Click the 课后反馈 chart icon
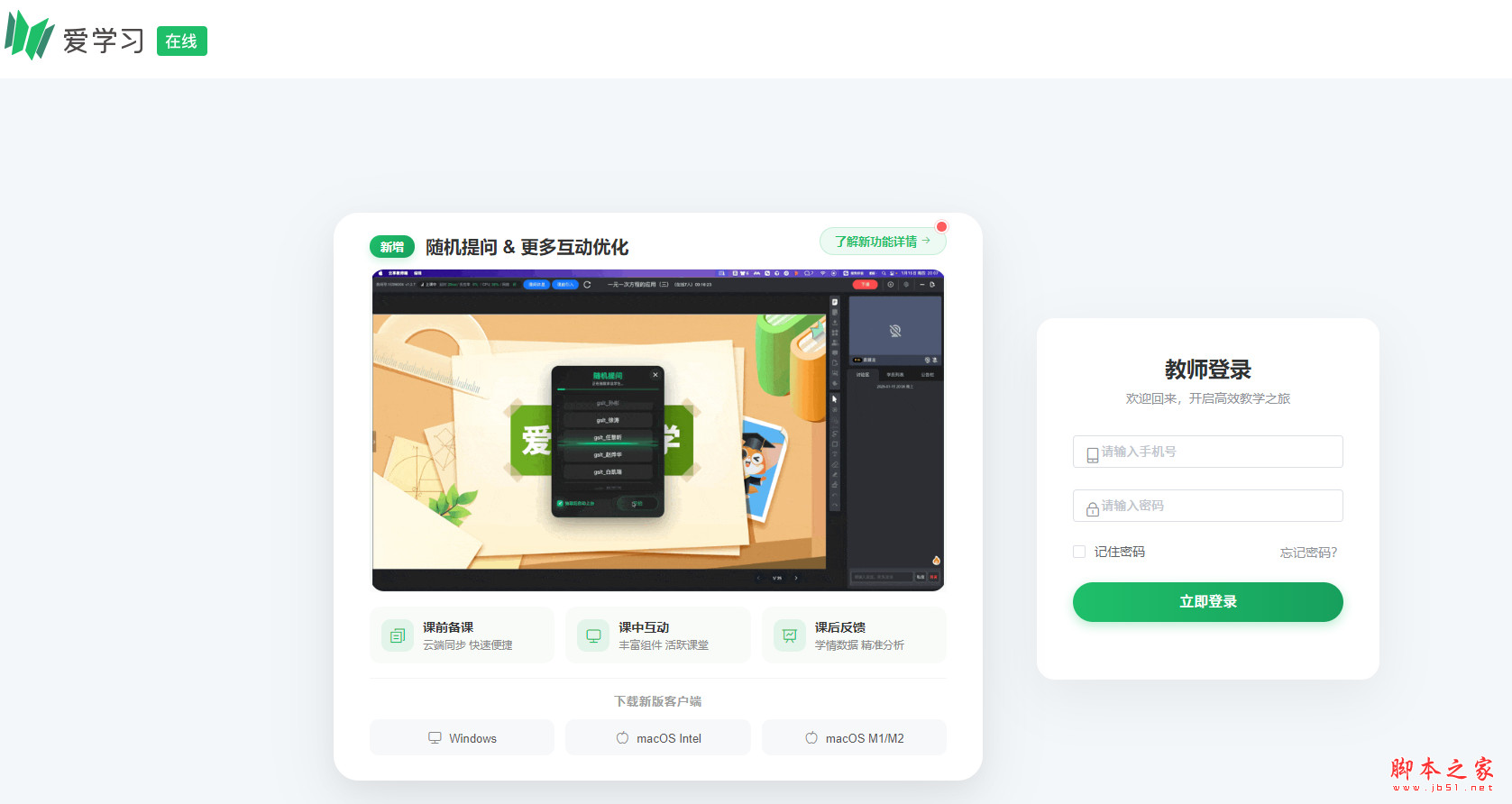 pyautogui.click(x=790, y=635)
